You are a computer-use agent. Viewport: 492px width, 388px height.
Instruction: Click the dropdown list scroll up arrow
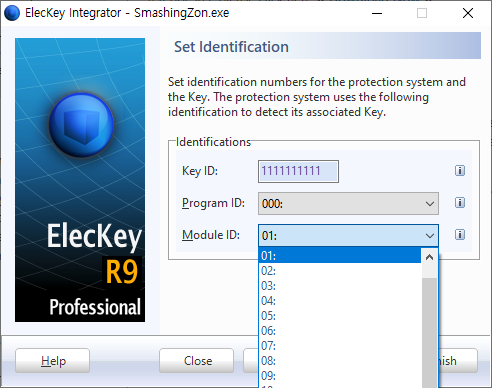coord(429,257)
